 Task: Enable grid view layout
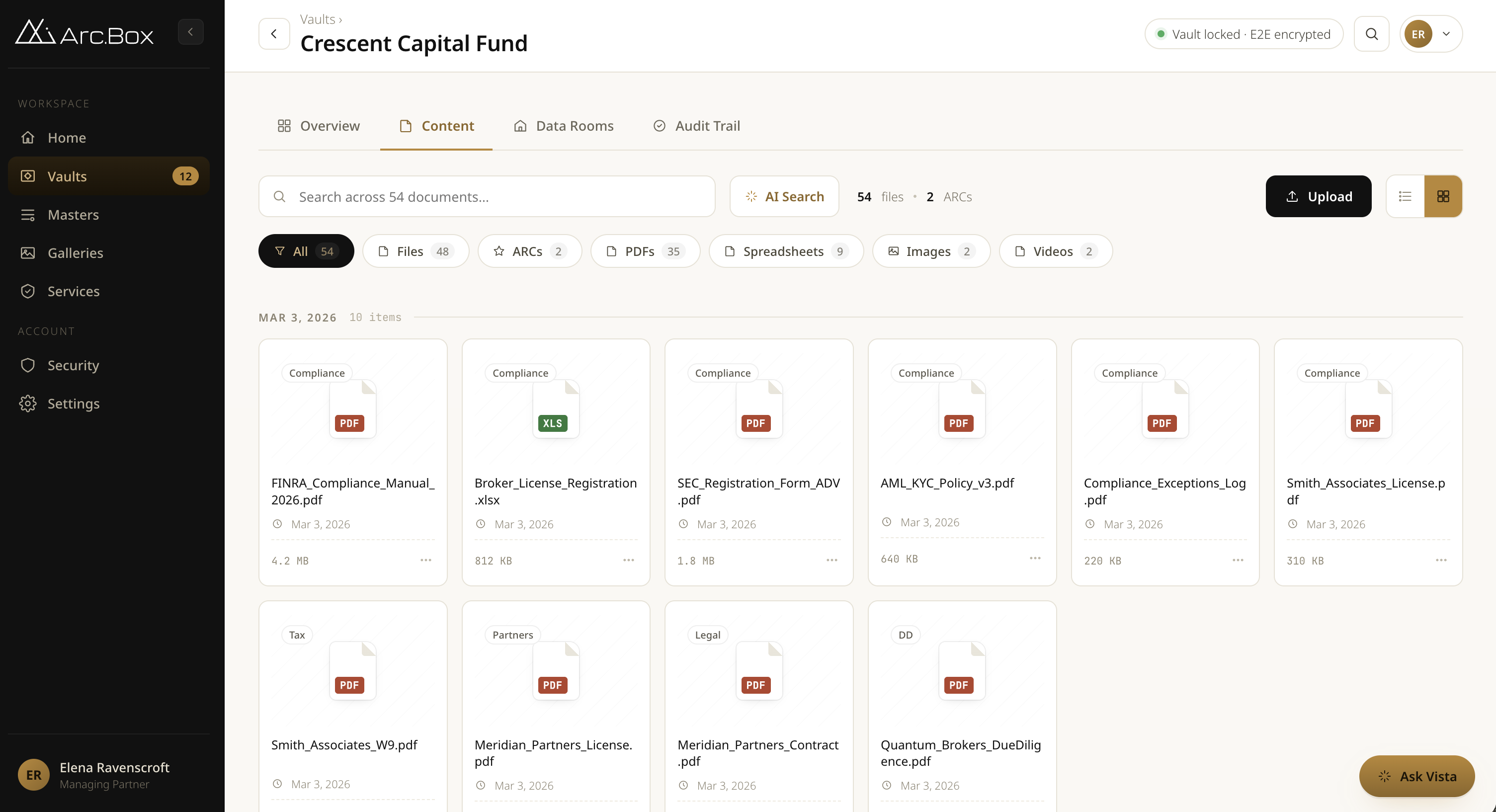[x=1444, y=196]
